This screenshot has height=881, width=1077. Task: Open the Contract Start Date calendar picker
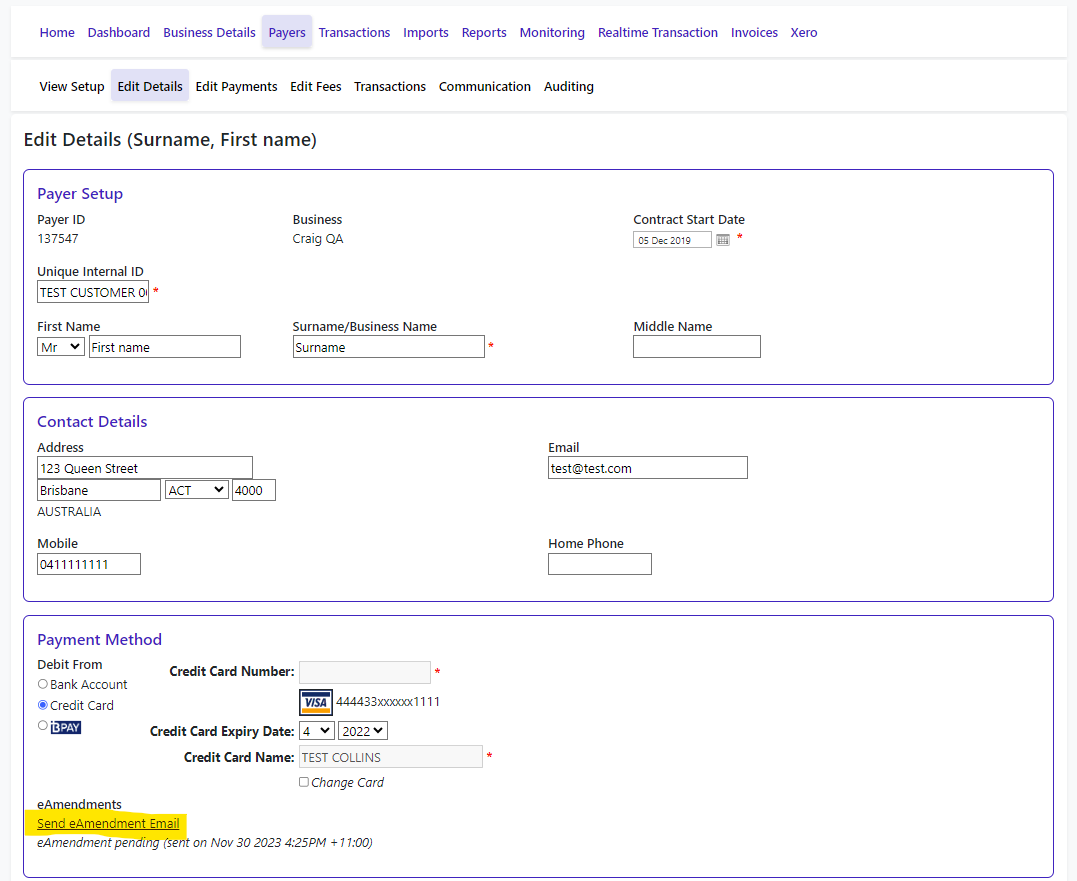(x=723, y=240)
